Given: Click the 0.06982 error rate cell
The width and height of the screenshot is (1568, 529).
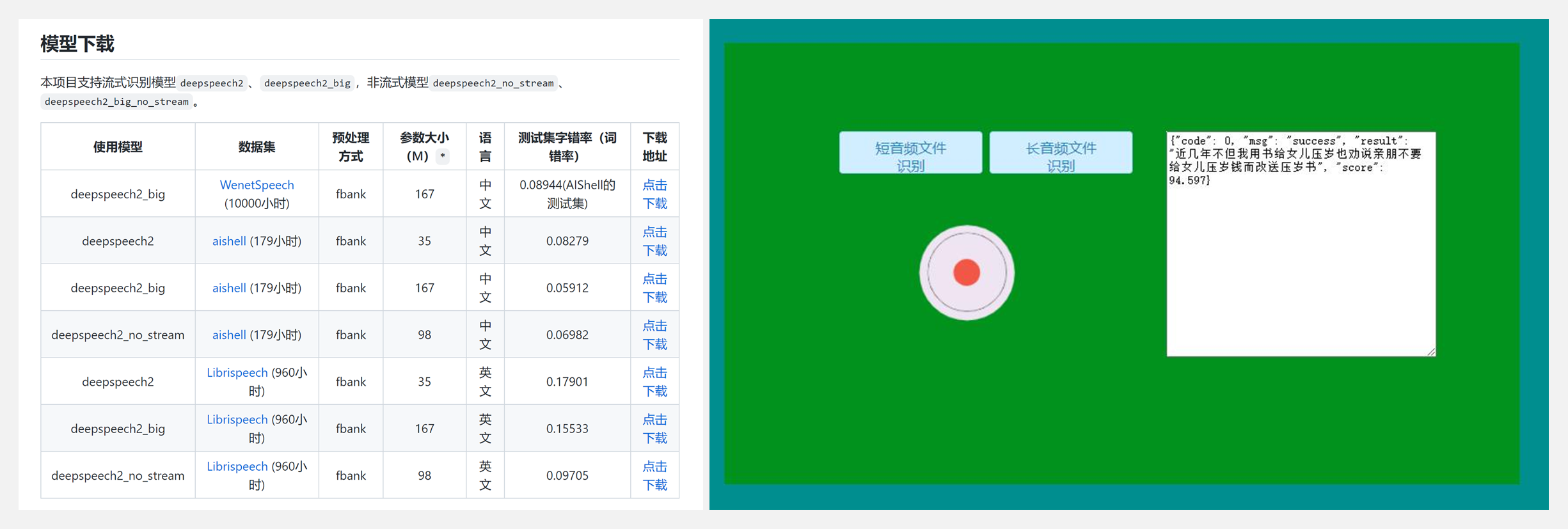Looking at the screenshot, I should [x=567, y=335].
